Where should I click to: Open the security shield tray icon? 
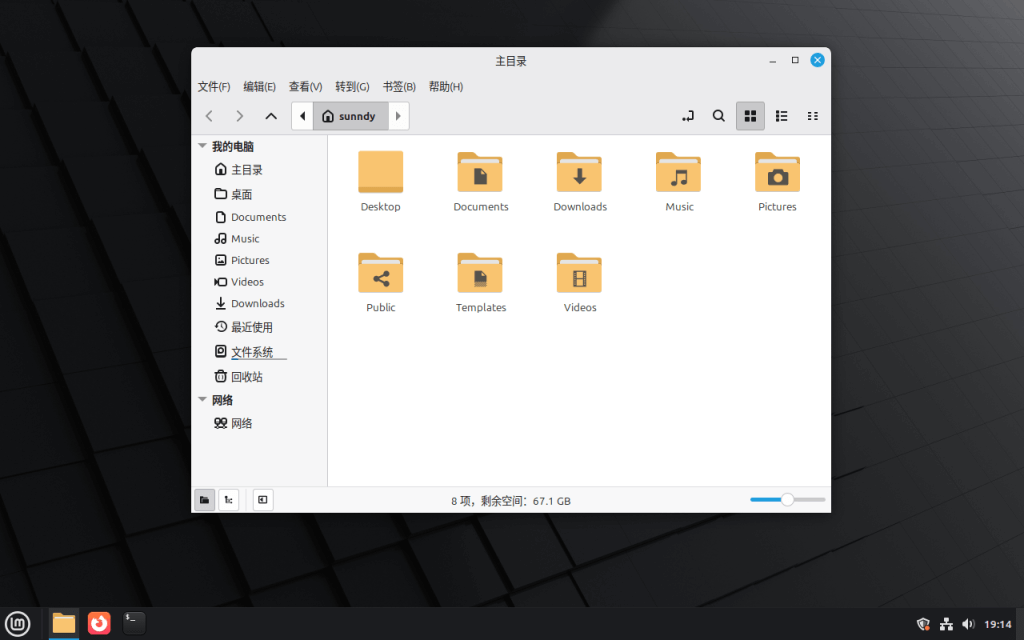point(923,624)
